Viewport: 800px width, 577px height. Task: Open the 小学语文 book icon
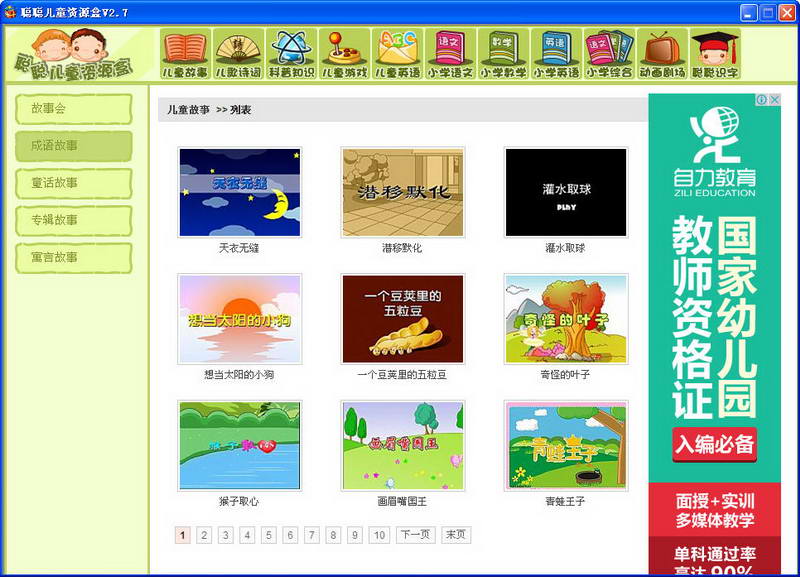pyautogui.click(x=451, y=54)
